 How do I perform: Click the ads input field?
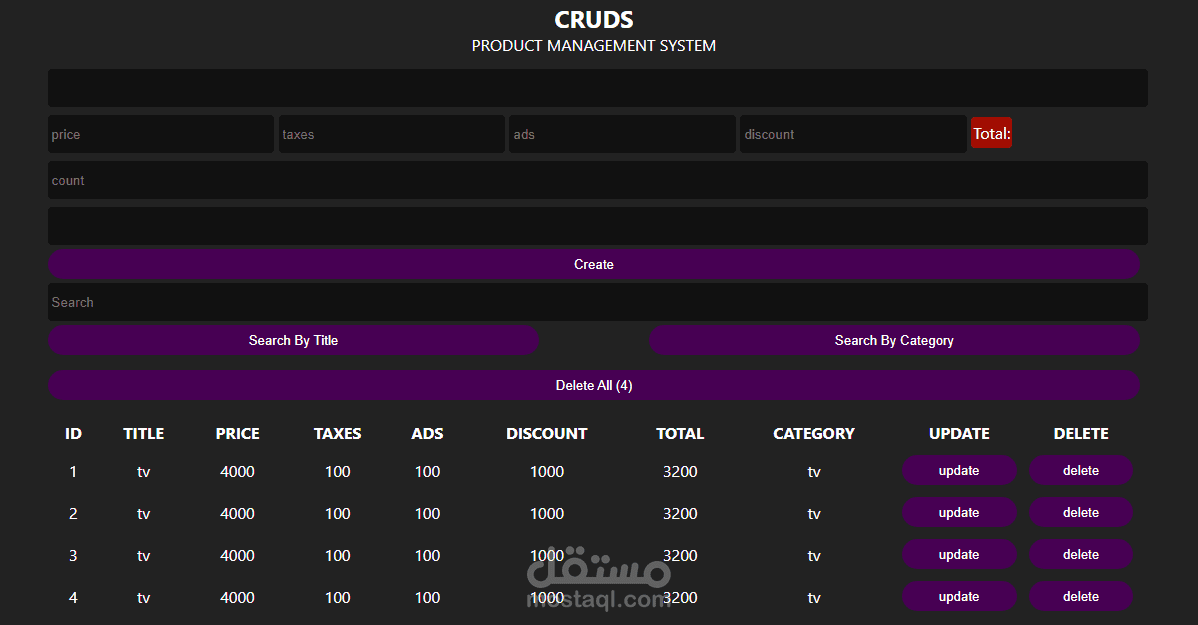point(621,133)
